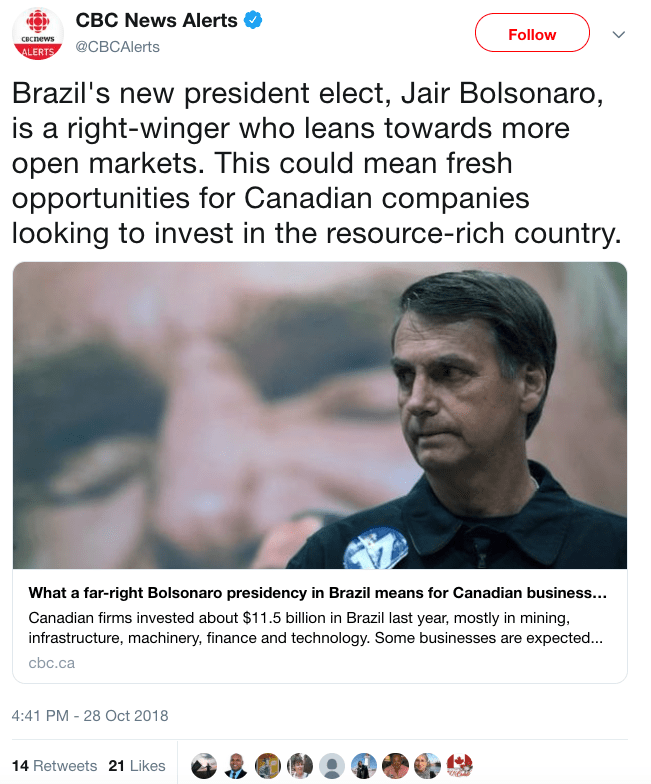Click the first liker avatar with dark silhouette
Screen dimensions: 651x784
pos(204,765)
